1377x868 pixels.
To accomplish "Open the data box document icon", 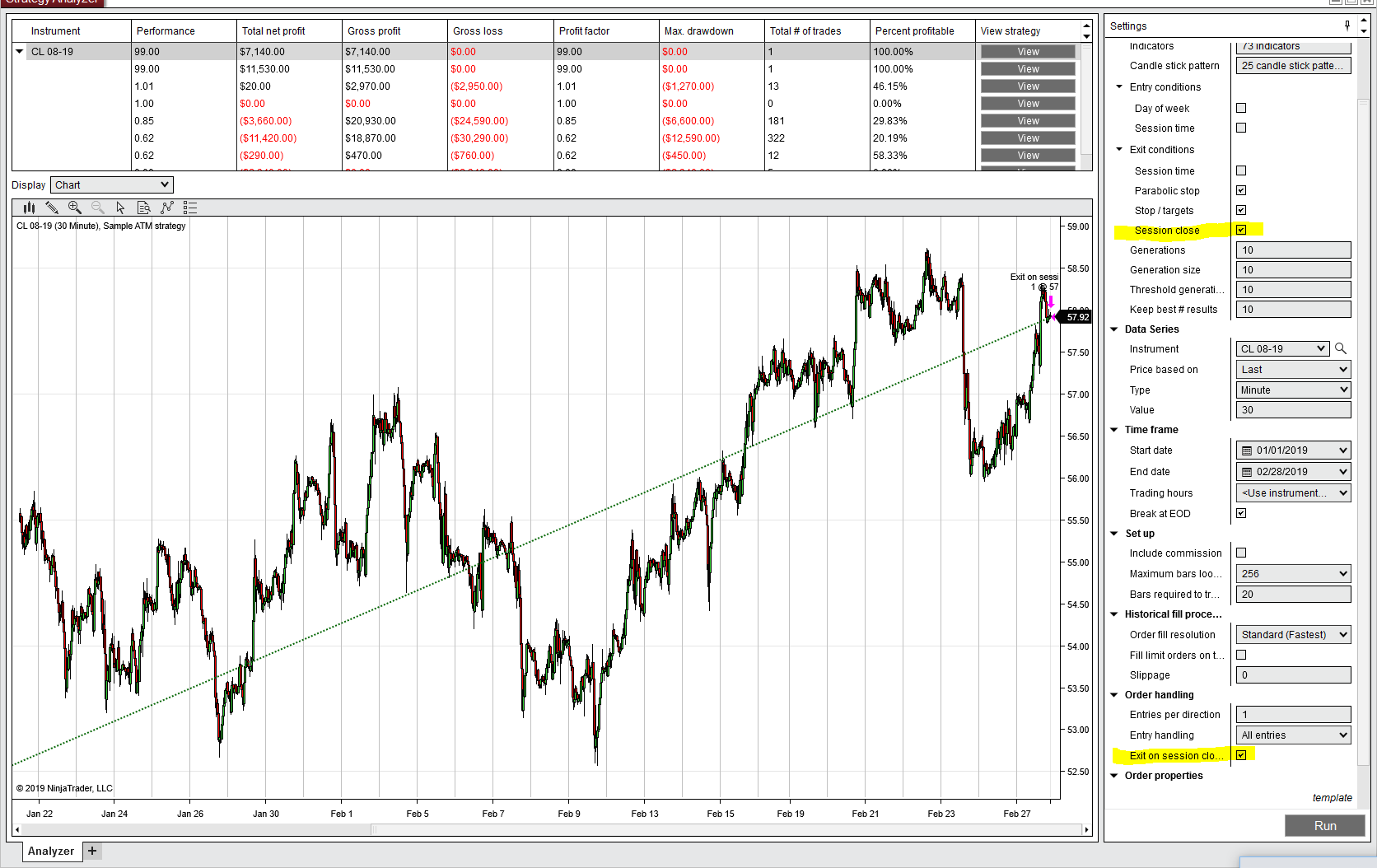I will (144, 208).
